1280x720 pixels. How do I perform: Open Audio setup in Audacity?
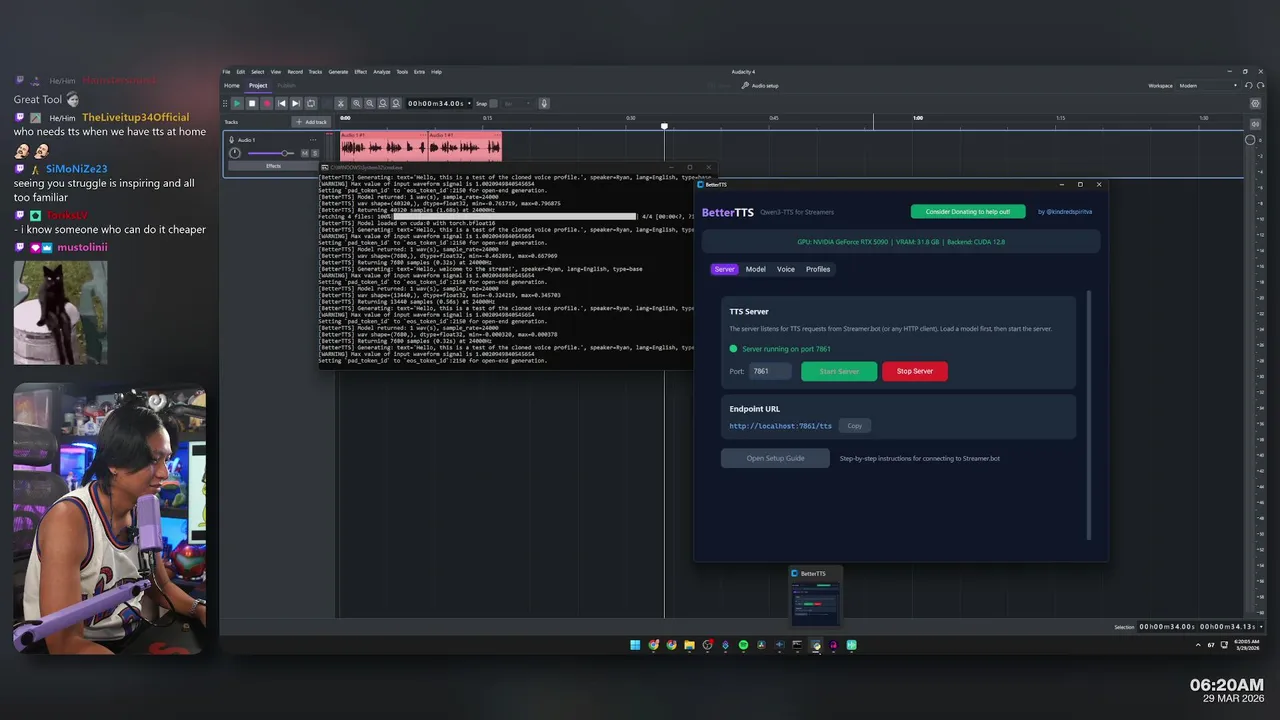[x=760, y=85]
